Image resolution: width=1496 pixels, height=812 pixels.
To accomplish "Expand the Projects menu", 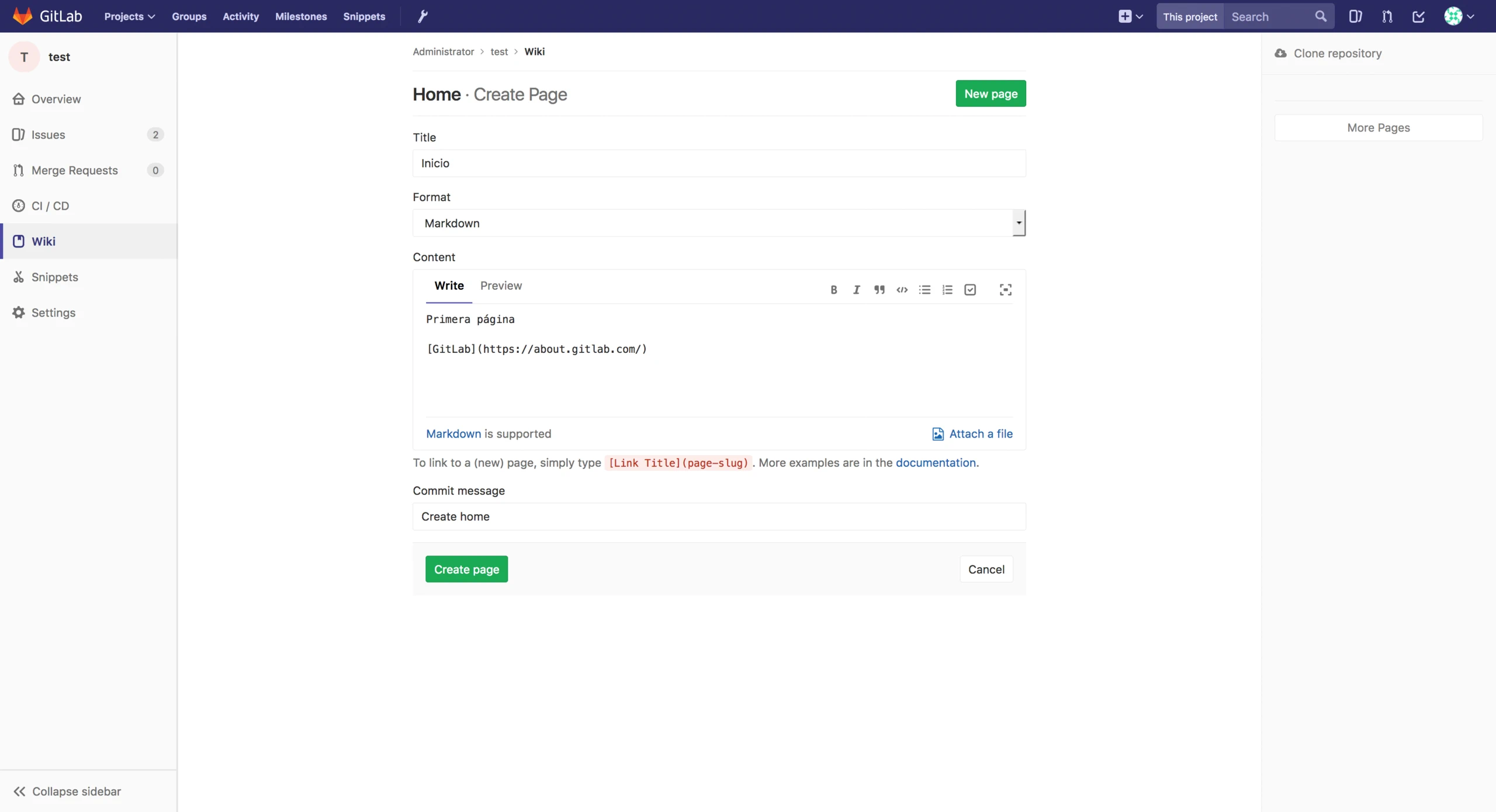I will (129, 16).
